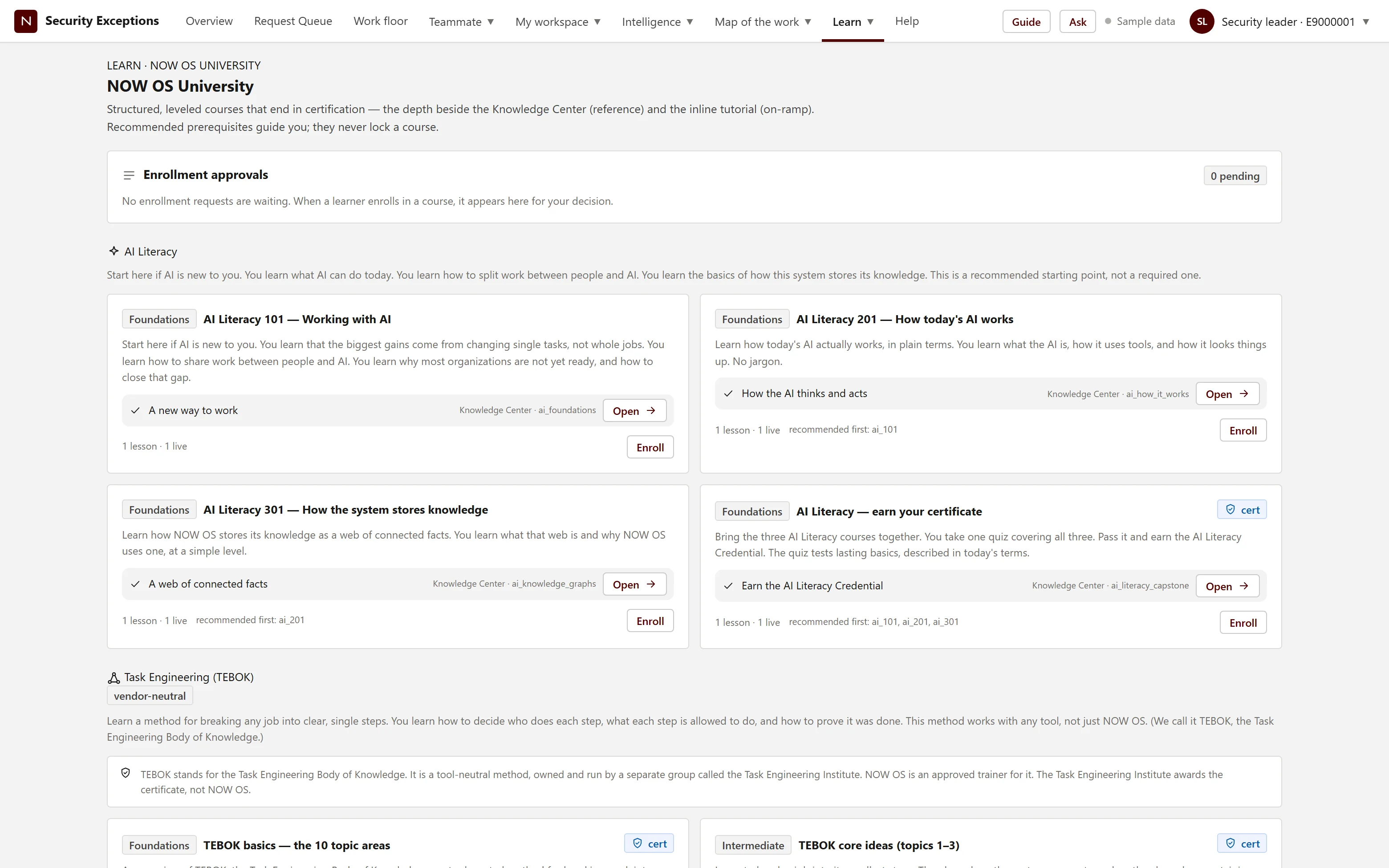Click the checkmark beside 'A web of connected facts'
Image resolution: width=1389 pixels, height=868 pixels.
pos(135,584)
